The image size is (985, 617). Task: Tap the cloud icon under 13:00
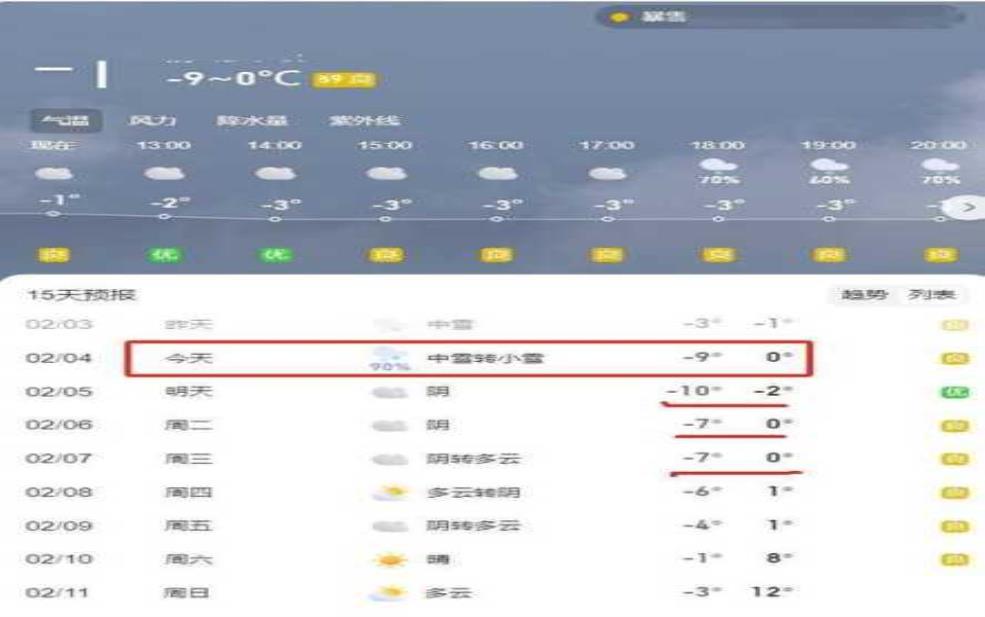click(164, 173)
